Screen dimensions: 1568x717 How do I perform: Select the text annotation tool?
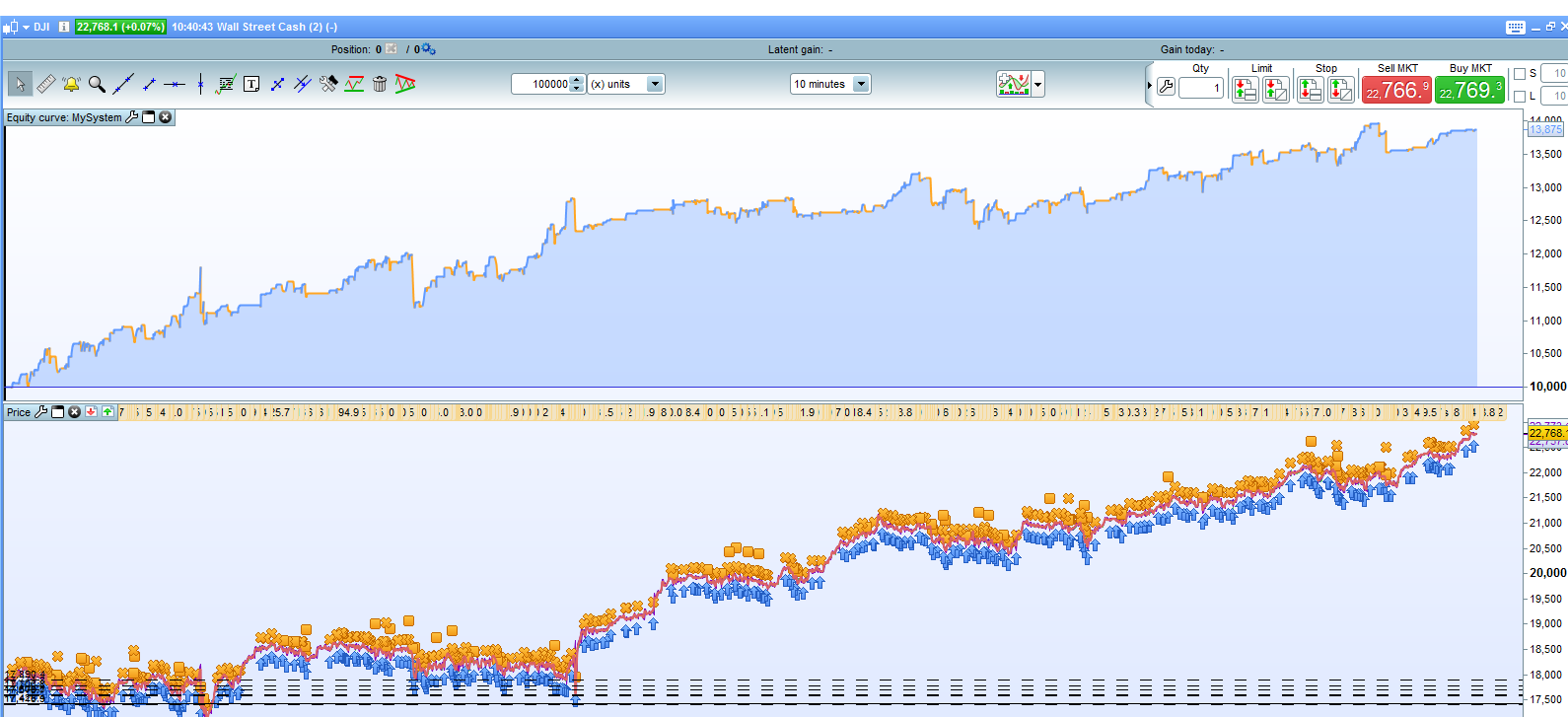(x=251, y=84)
